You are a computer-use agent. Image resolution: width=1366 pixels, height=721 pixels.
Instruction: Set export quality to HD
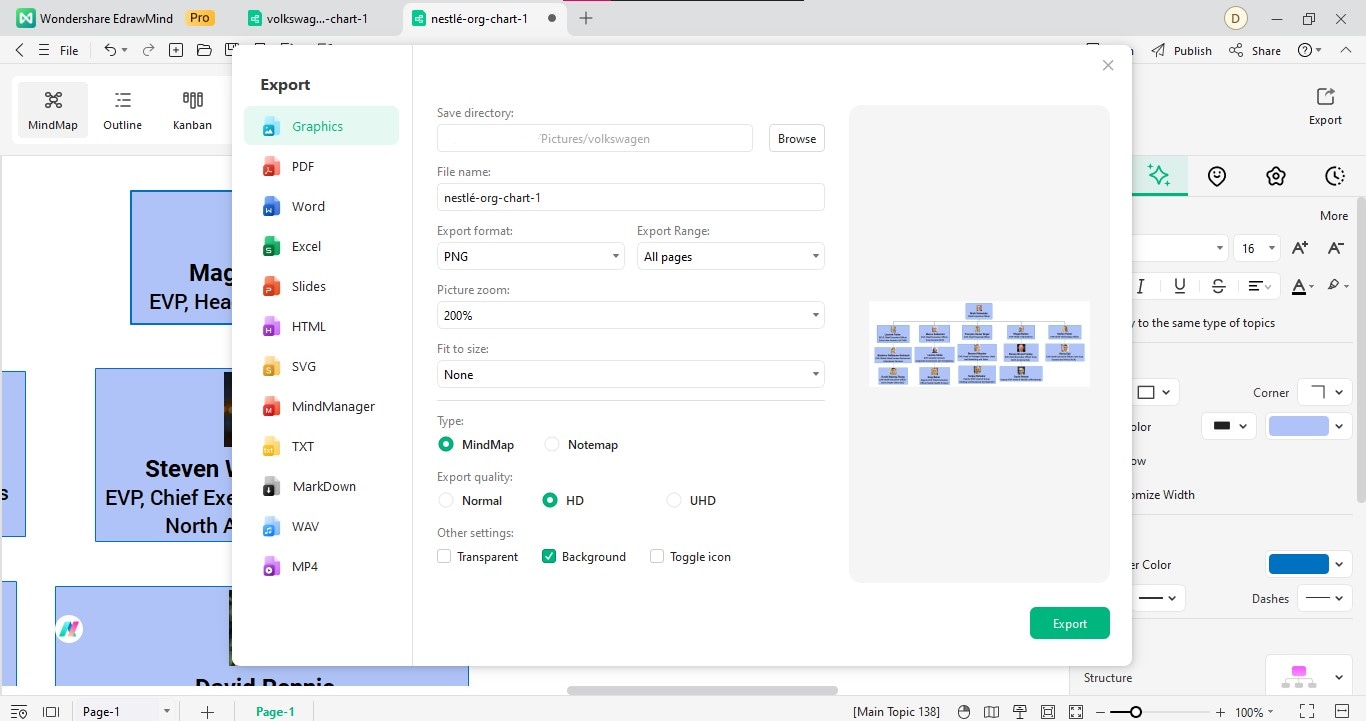pos(550,500)
